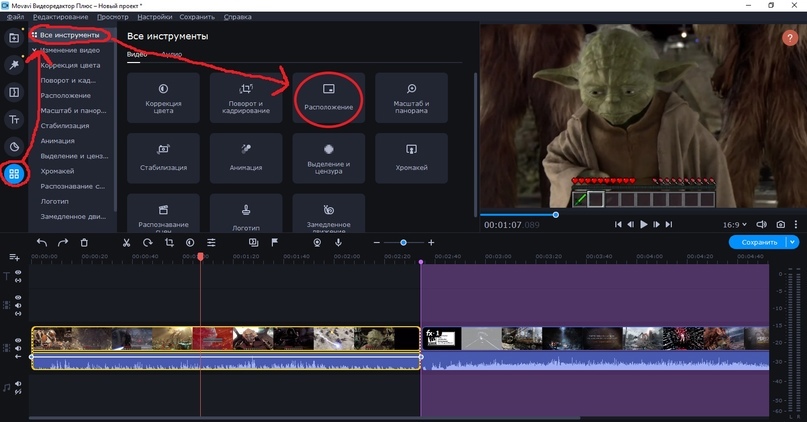Undo the last action

[42, 242]
